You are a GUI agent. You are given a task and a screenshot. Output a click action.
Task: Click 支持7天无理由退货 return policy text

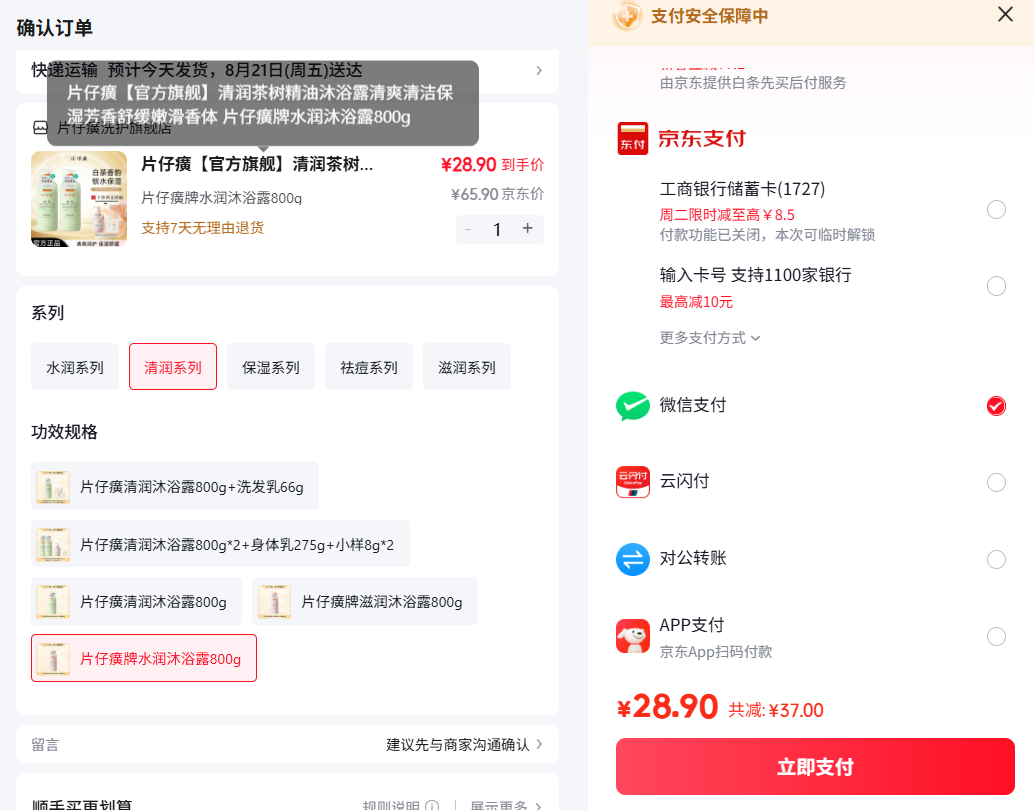pos(202,228)
